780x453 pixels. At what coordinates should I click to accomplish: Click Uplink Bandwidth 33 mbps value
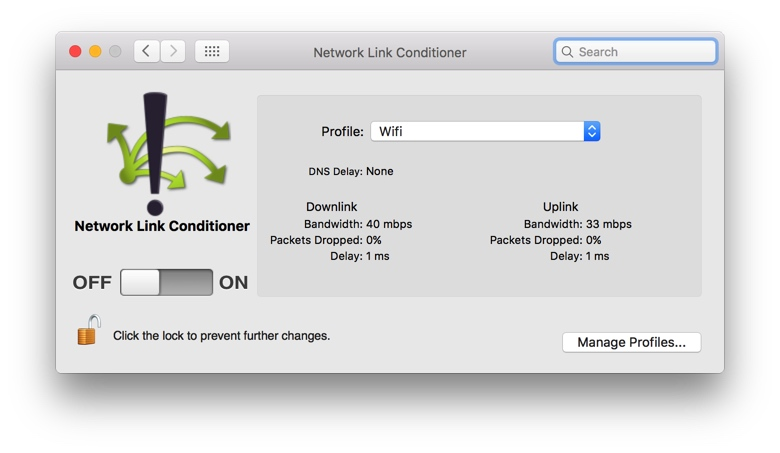[608, 224]
